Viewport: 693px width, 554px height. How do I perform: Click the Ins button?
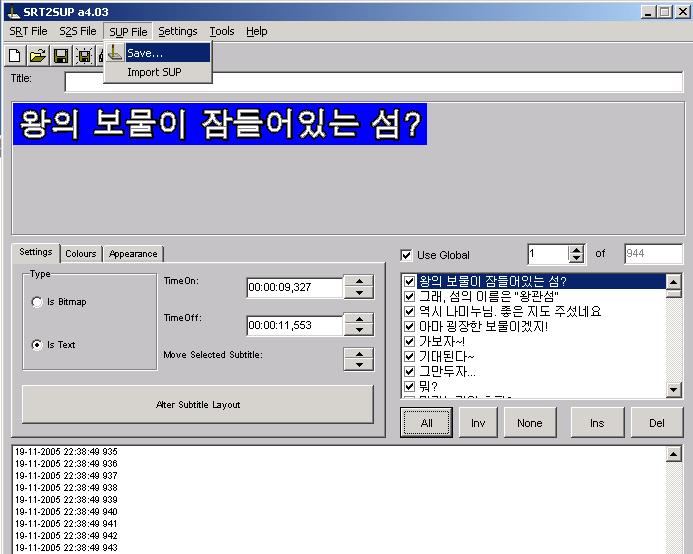point(597,423)
